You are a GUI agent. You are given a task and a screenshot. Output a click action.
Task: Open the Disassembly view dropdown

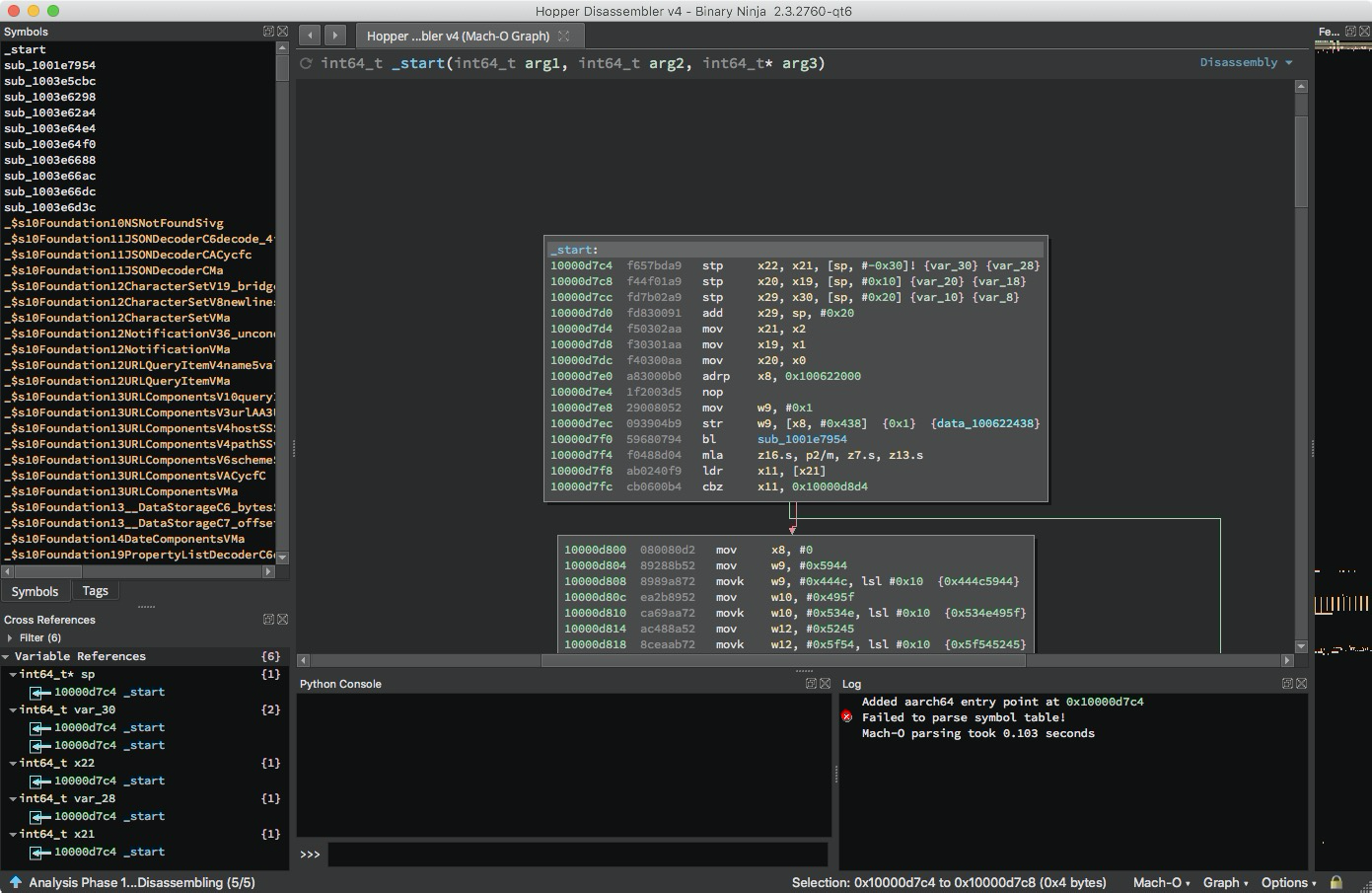pyautogui.click(x=1245, y=62)
